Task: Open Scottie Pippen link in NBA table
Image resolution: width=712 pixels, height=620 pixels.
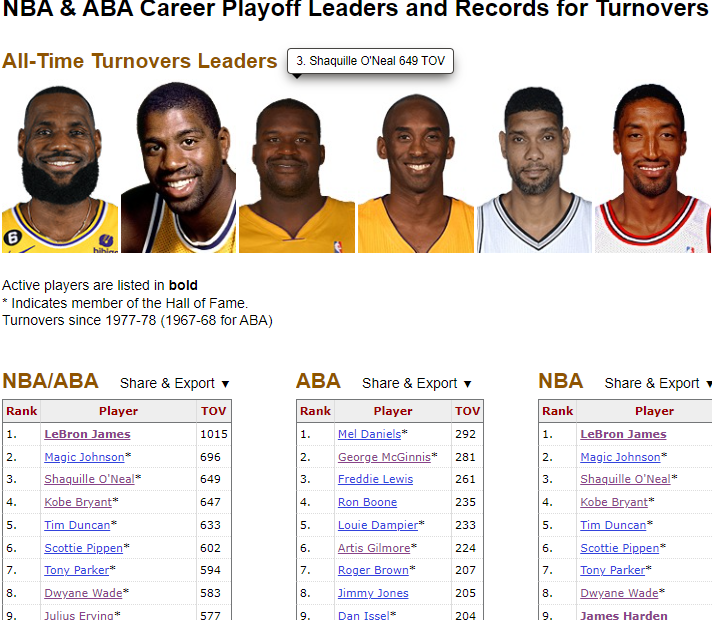Action: pyautogui.click(x=620, y=548)
